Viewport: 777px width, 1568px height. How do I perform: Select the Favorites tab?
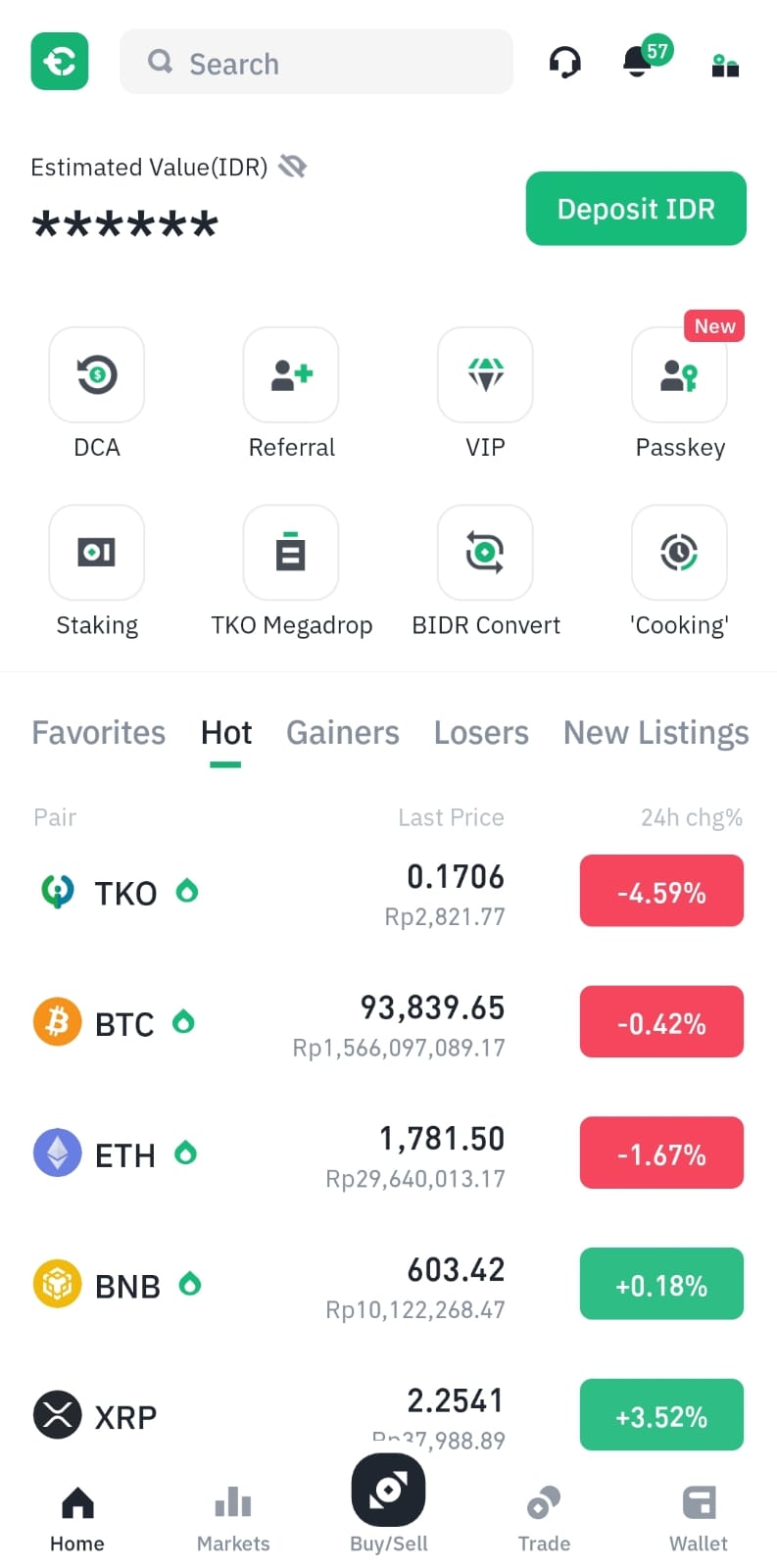coord(99,733)
